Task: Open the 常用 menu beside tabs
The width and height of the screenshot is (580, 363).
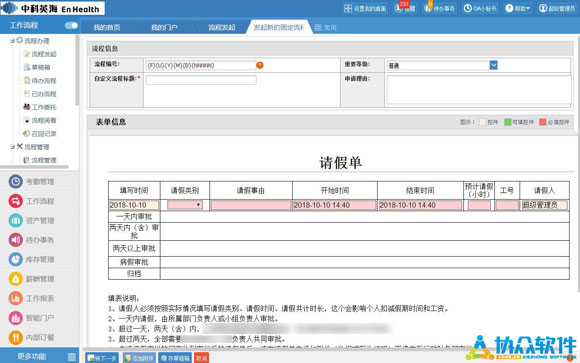Action: click(x=326, y=28)
